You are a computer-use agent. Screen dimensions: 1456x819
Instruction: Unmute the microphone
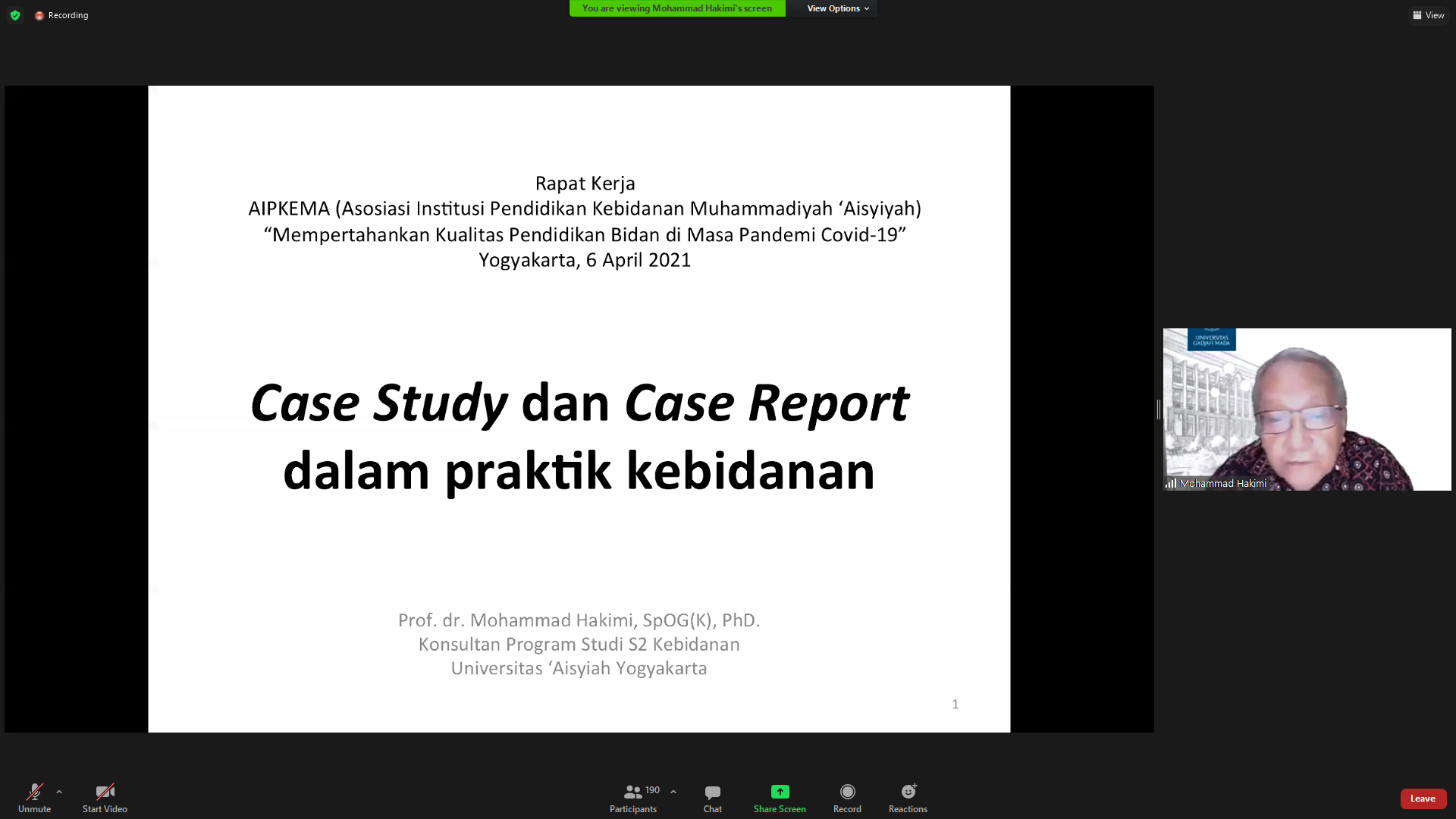[34, 799]
